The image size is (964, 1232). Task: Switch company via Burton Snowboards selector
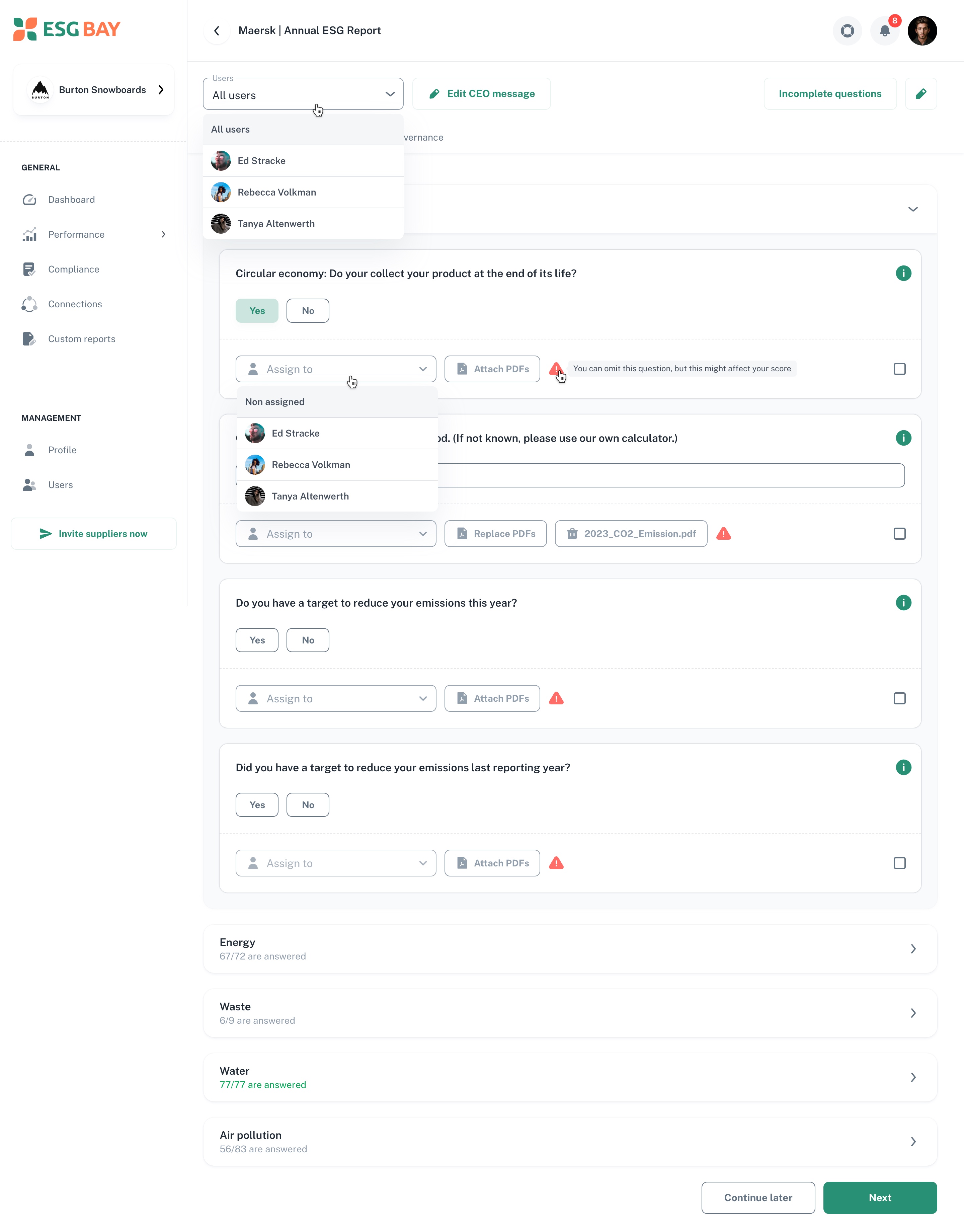(94, 90)
